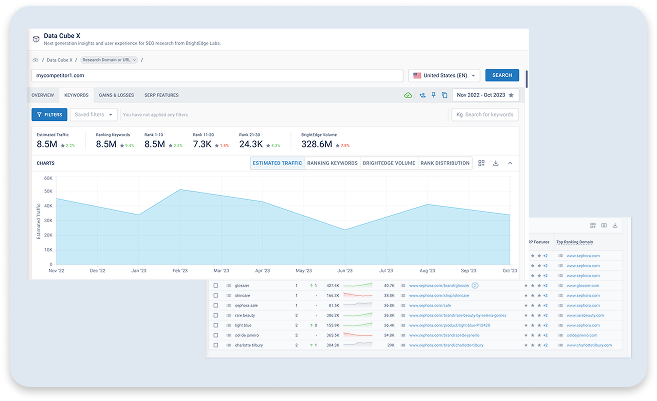657x401 pixels.
Task: Click the Top Ranking Domain column header
Action: [x=574, y=242]
